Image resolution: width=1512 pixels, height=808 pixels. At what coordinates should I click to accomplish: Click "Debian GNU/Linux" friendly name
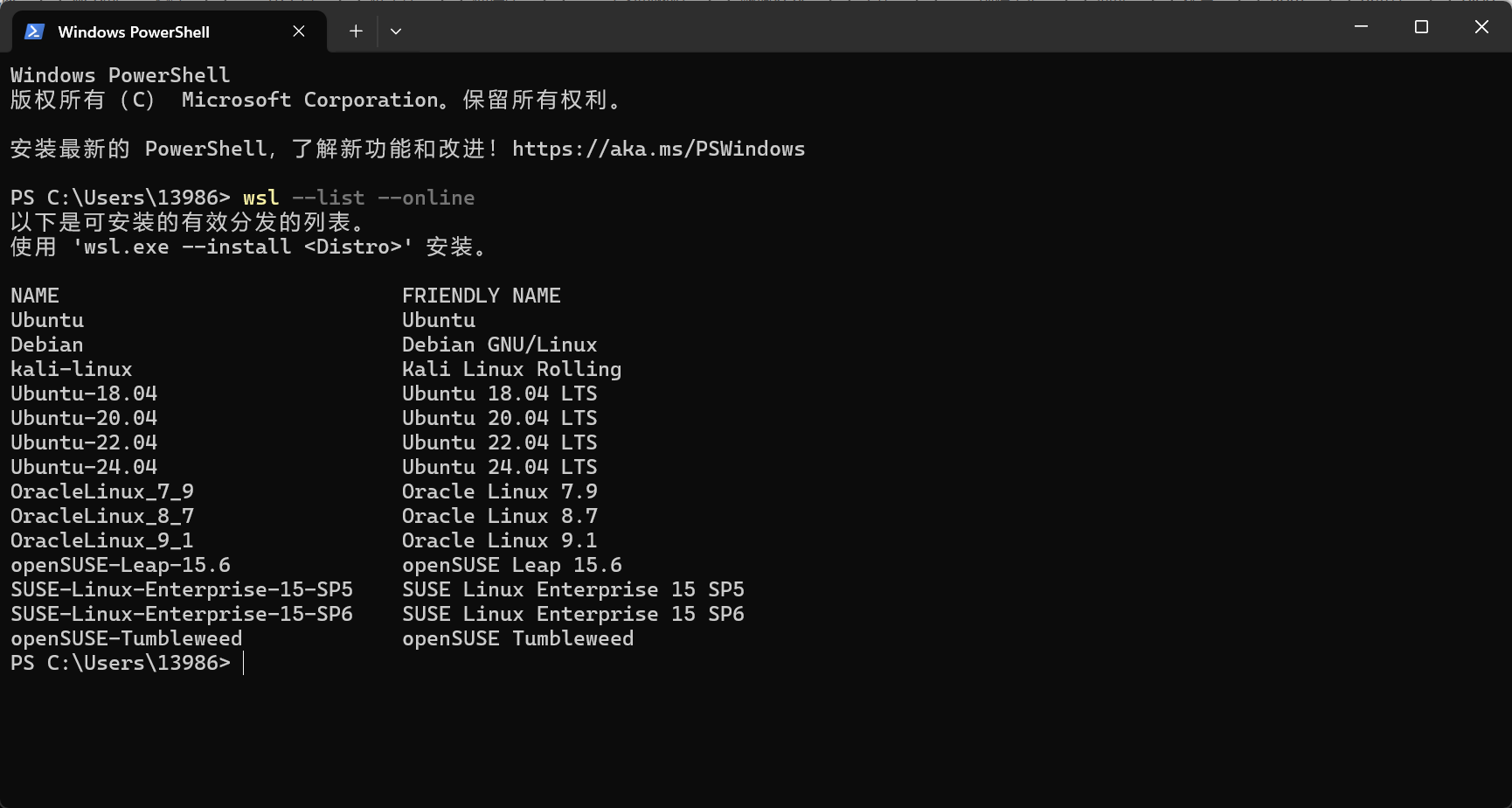tap(499, 345)
